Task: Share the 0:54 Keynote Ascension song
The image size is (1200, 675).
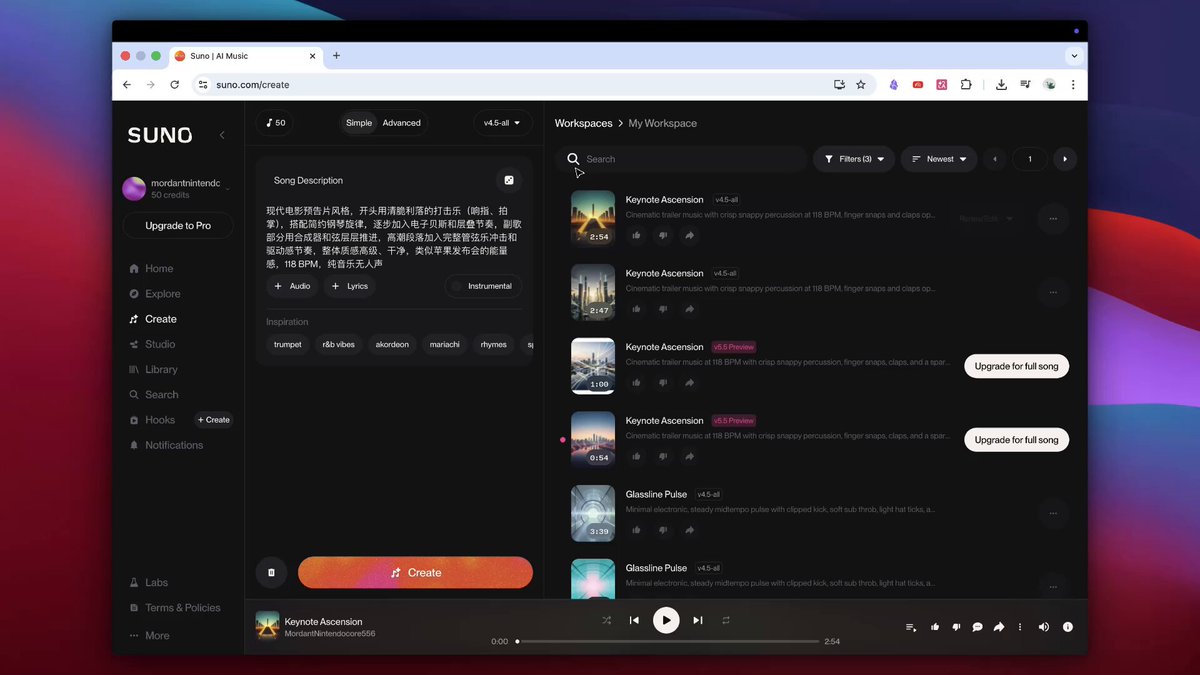Action: (x=689, y=457)
